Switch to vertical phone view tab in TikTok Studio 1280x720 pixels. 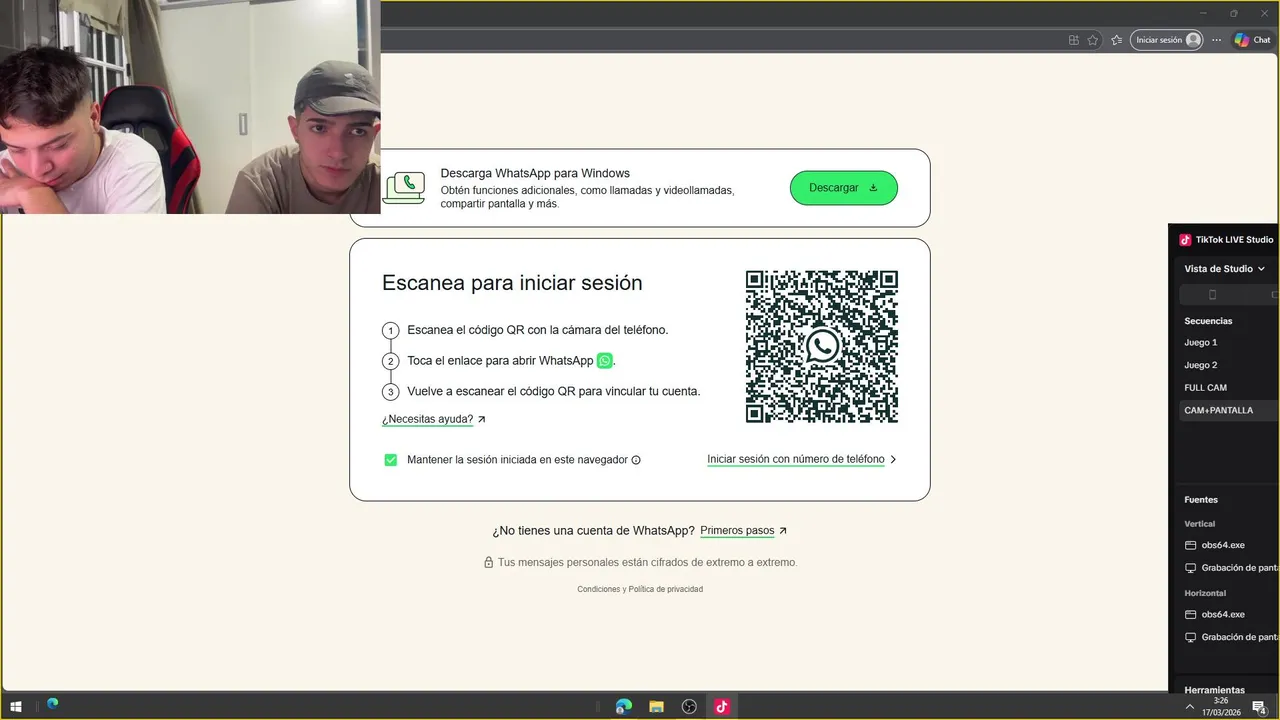1212,295
